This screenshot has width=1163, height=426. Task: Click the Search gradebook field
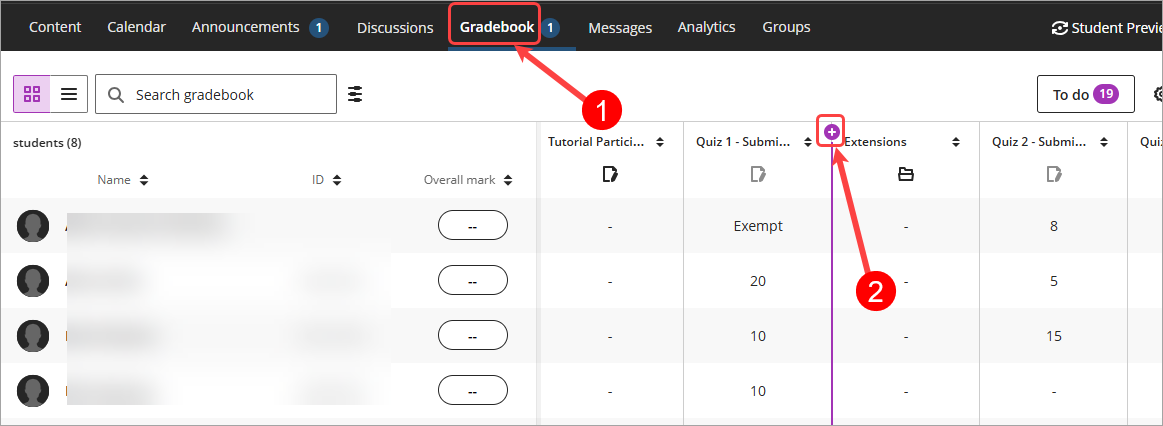pyautogui.click(x=216, y=94)
